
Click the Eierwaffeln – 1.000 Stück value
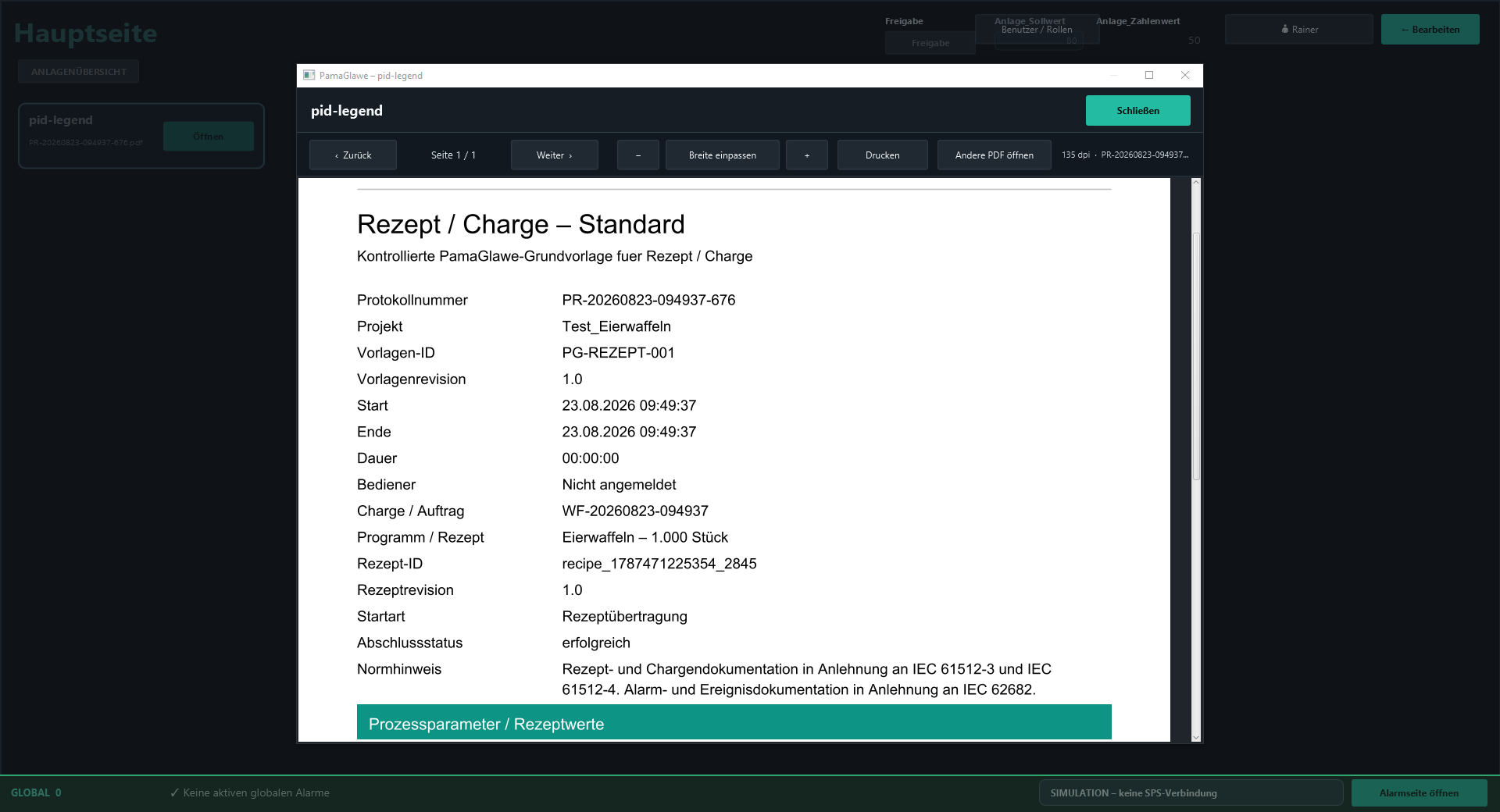645,537
